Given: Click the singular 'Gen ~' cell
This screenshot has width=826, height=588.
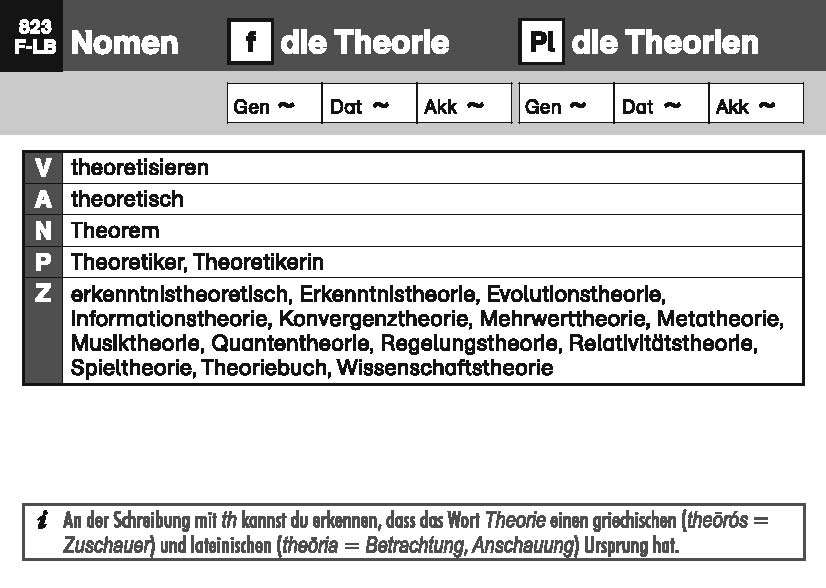Looking at the screenshot, I should [x=274, y=104].
